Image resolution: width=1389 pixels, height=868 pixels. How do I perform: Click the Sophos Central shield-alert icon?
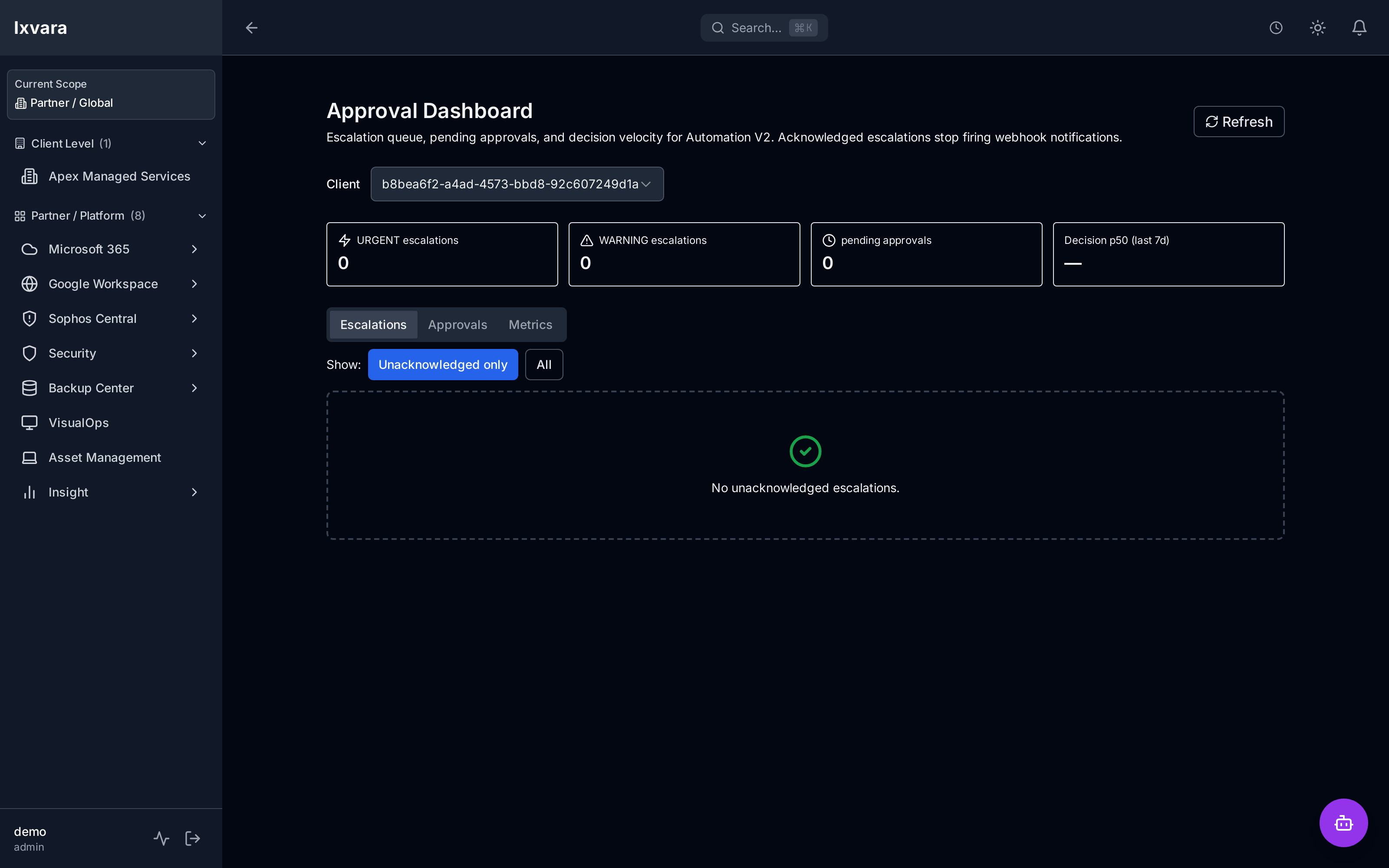coord(29,319)
